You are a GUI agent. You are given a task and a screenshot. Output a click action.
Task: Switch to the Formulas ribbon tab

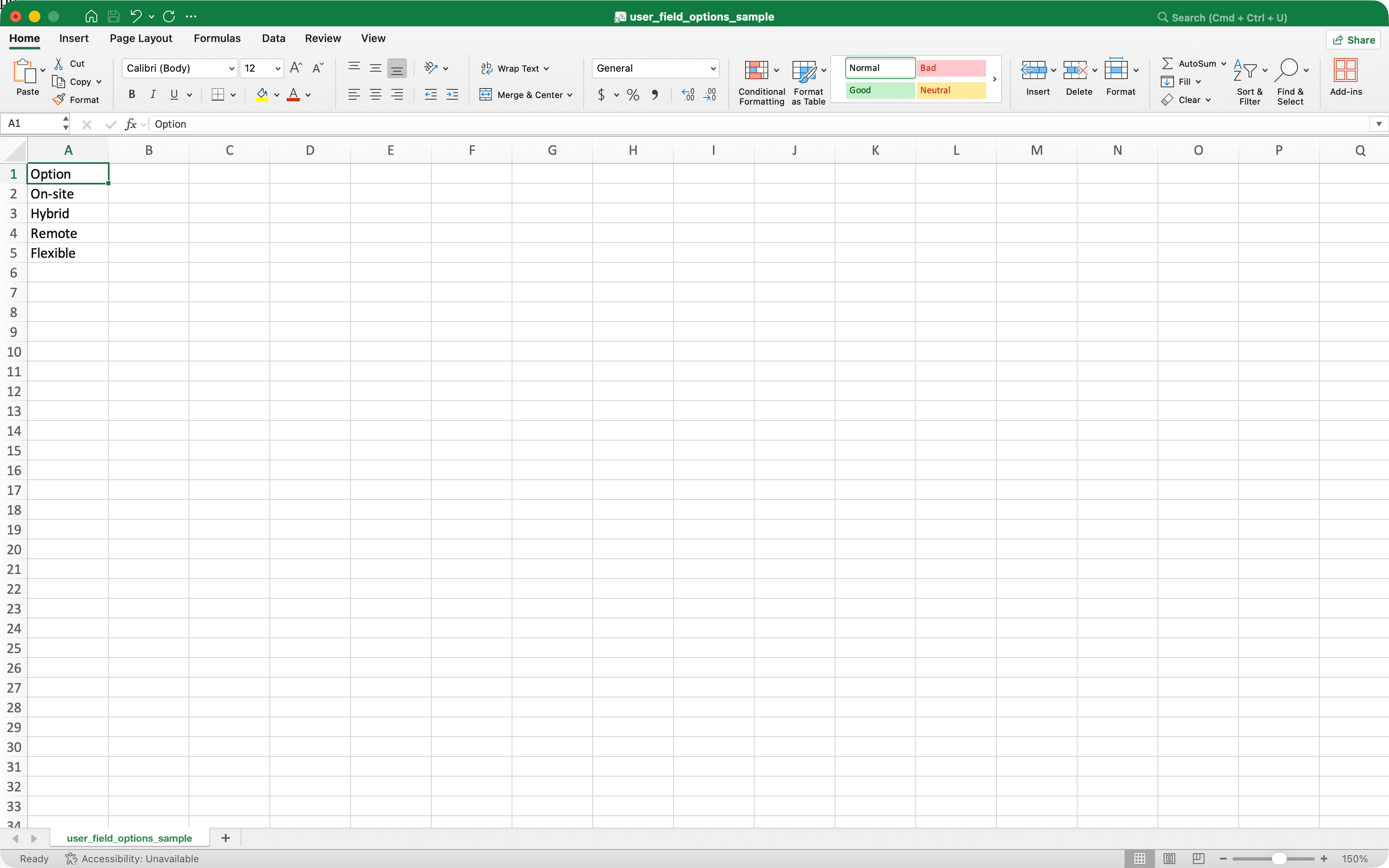(x=217, y=38)
